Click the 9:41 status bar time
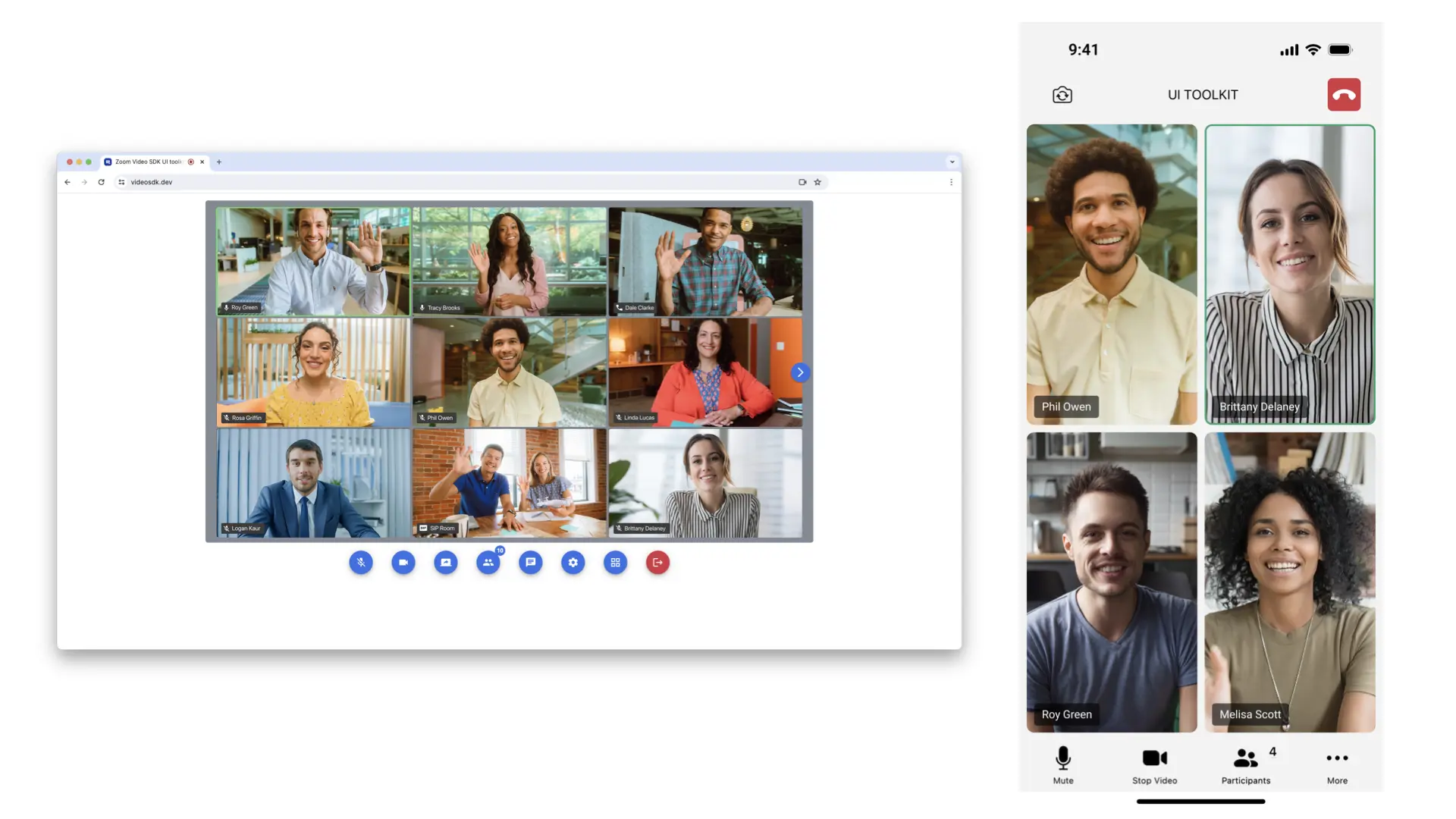 pyautogui.click(x=1083, y=49)
